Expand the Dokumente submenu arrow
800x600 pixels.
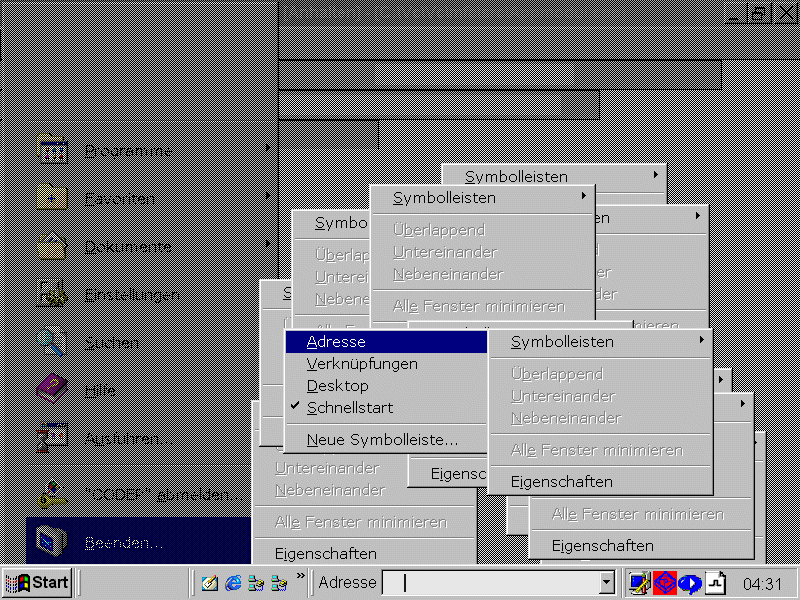click(x=267, y=245)
